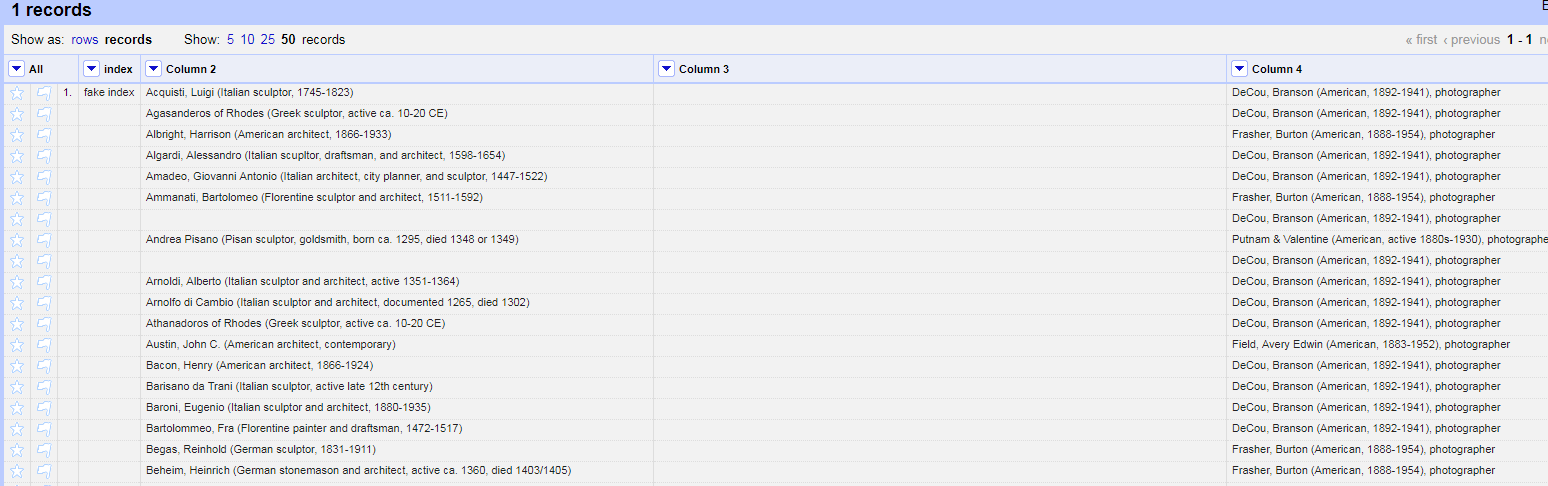
Task: Flag the Andrea Pisano row
Action: pyautogui.click(x=44, y=240)
